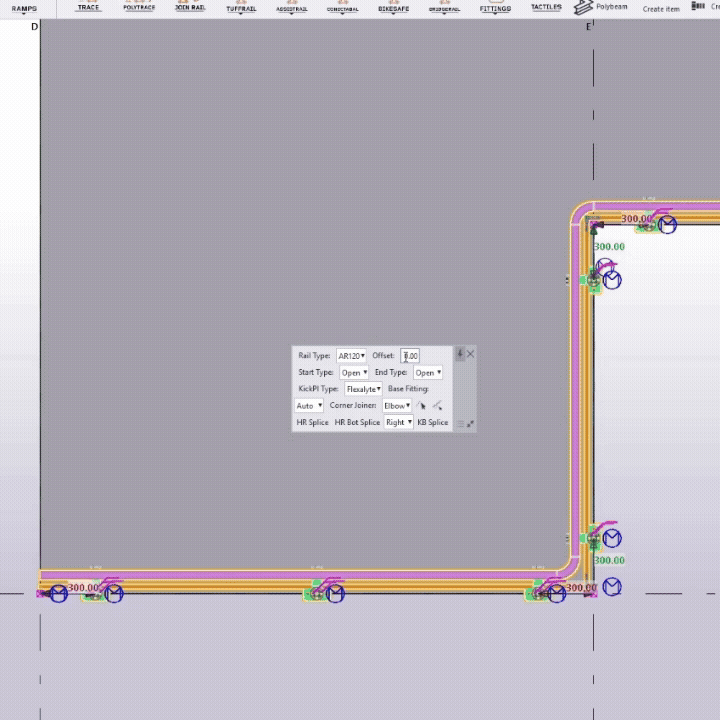Choose the JOIN RAIL tool
The height and width of the screenshot is (720, 720).
(190, 7)
